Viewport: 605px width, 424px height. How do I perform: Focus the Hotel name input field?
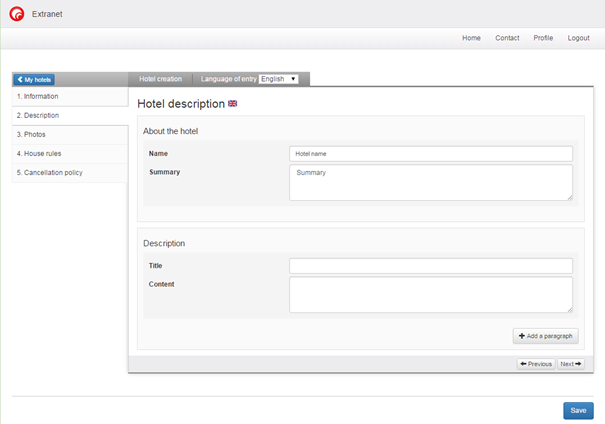(x=430, y=154)
